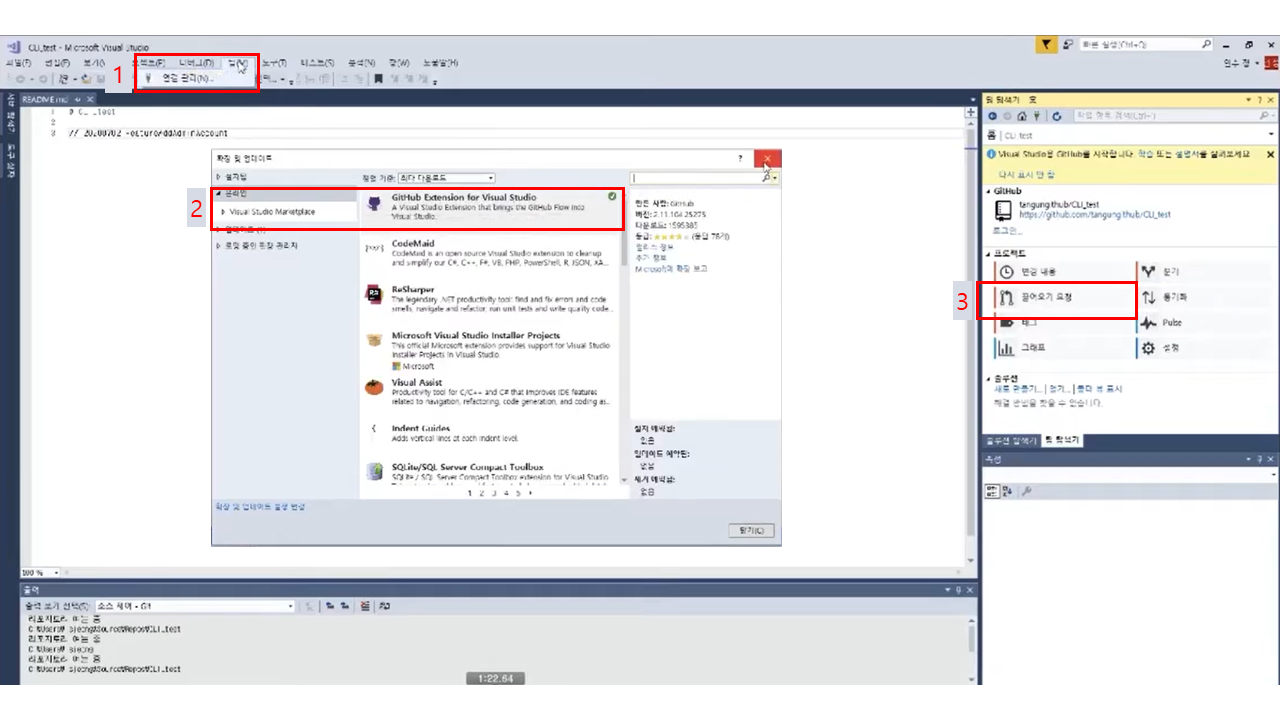The width and height of the screenshot is (1280, 720).
Task: Click the Team Explorer home icon
Action: pos(1021,116)
